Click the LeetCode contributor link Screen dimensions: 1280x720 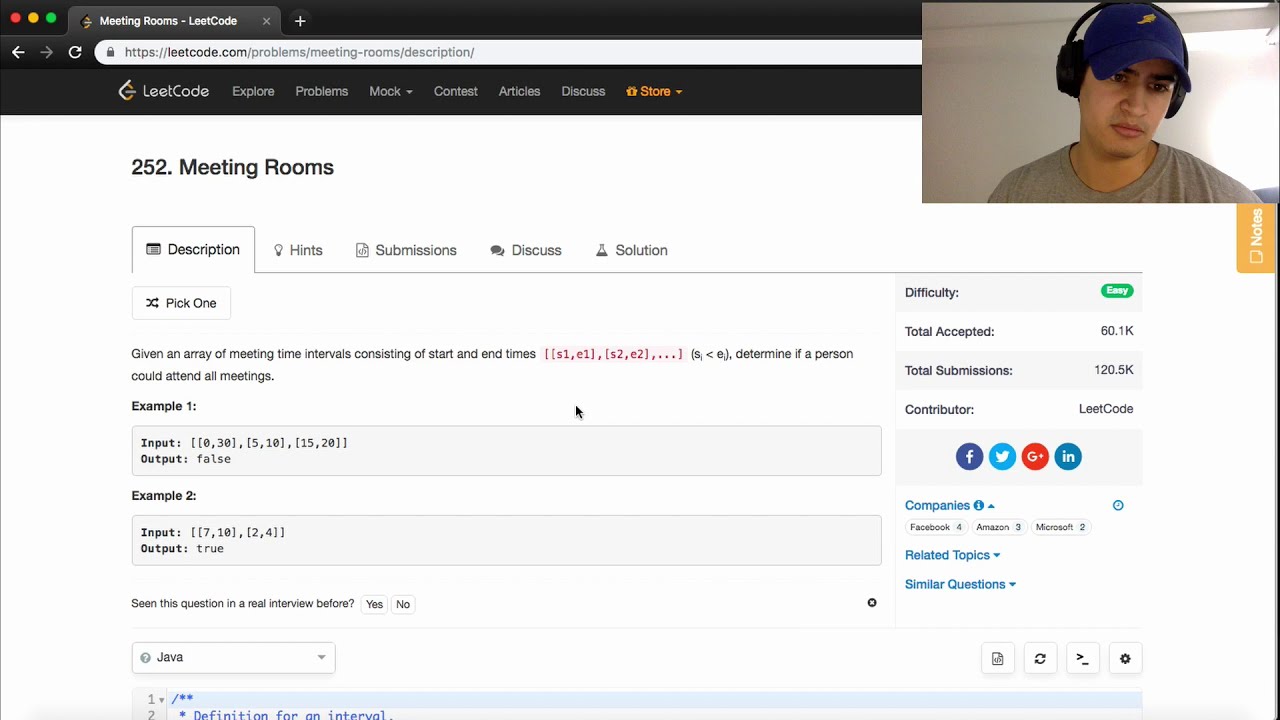click(x=1106, y=409)
